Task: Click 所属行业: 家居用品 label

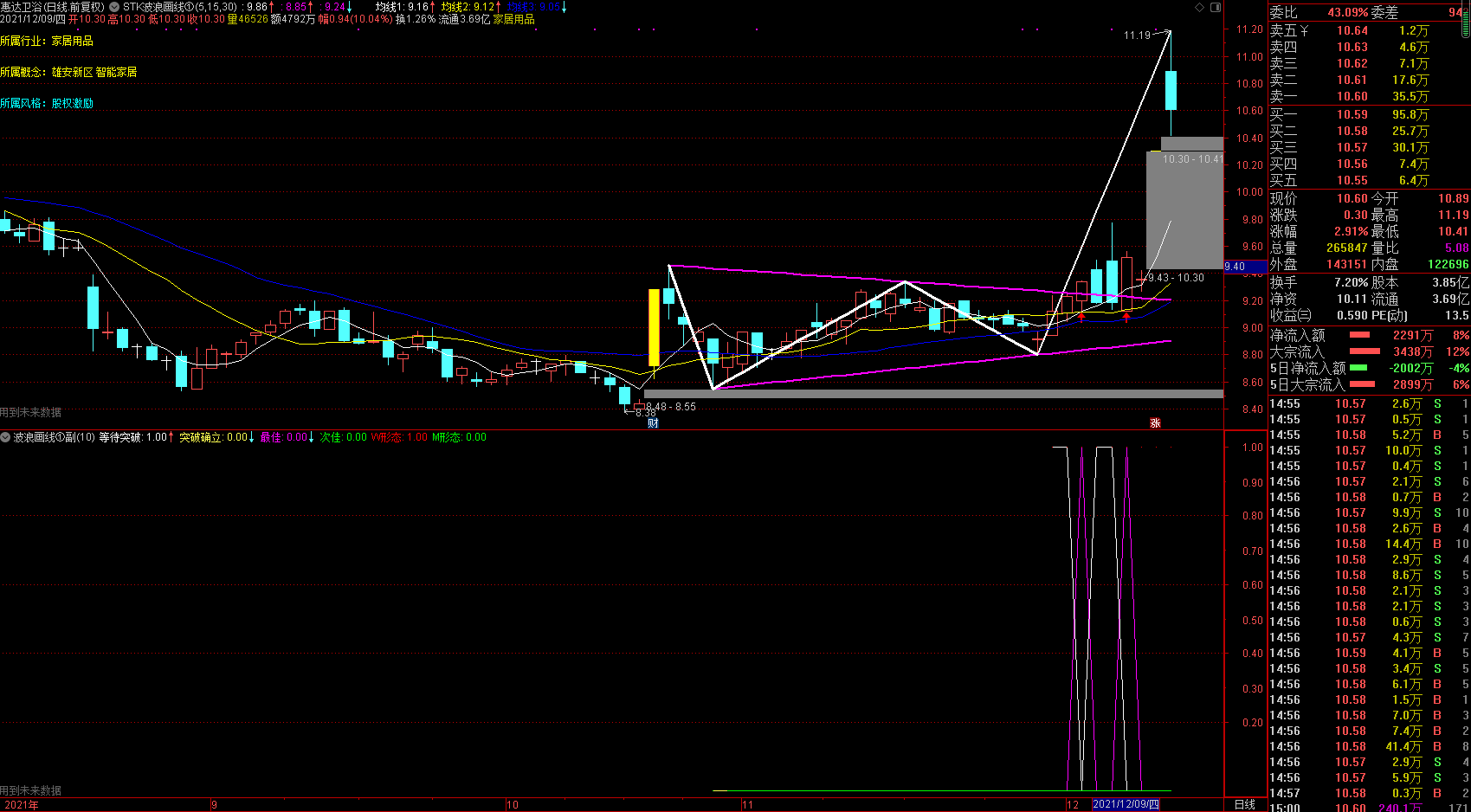Action: [47, 41]
